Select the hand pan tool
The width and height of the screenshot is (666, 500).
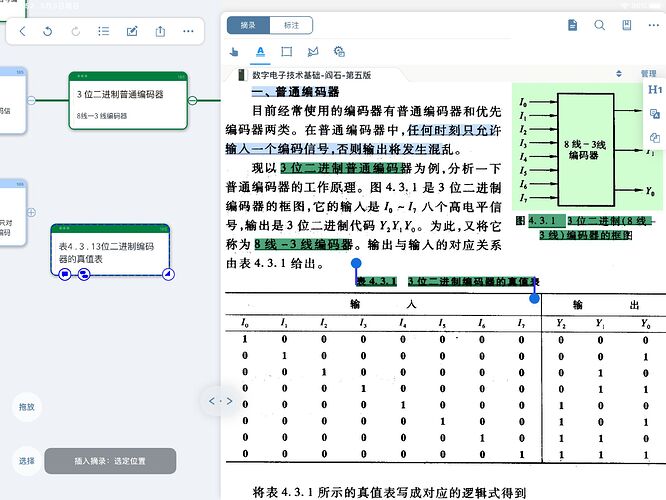pos(234,52)
